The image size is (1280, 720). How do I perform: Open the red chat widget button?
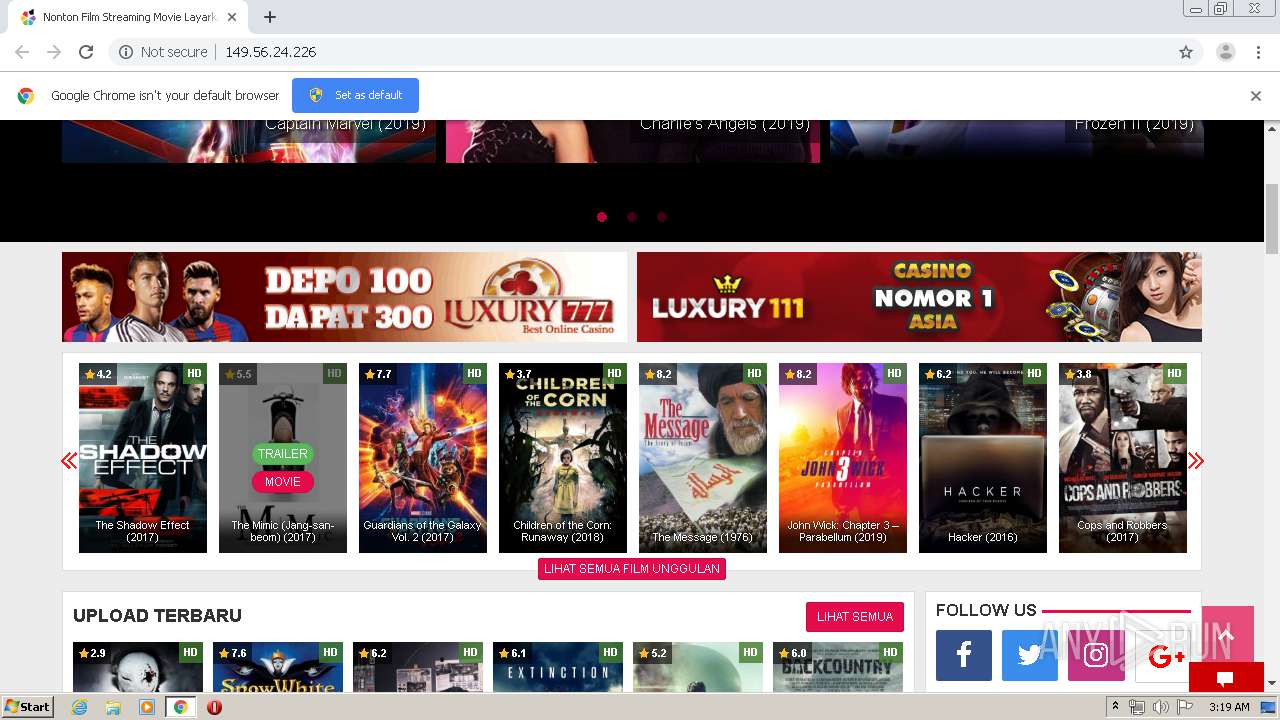point(1226,677)
